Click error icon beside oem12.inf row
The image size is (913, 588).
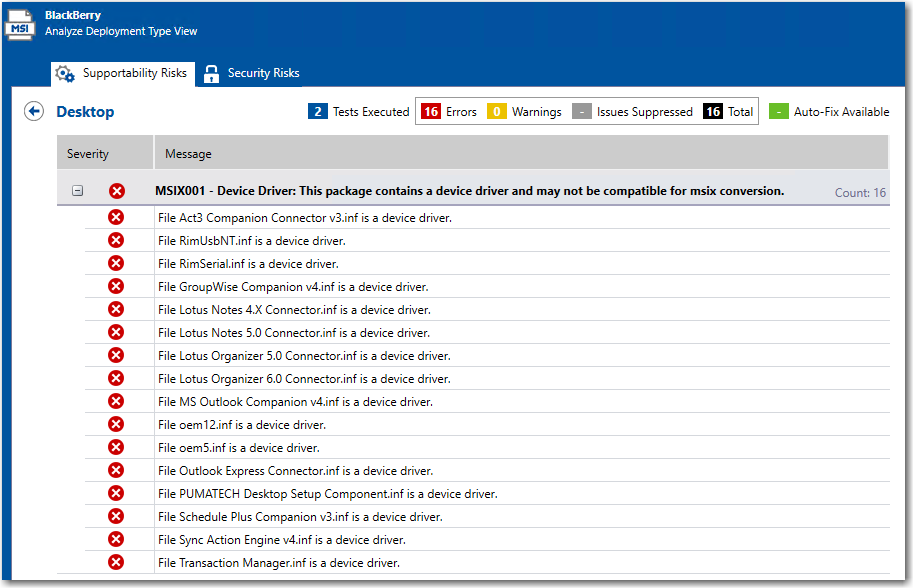pyautogui.click(x=116, y=424)
